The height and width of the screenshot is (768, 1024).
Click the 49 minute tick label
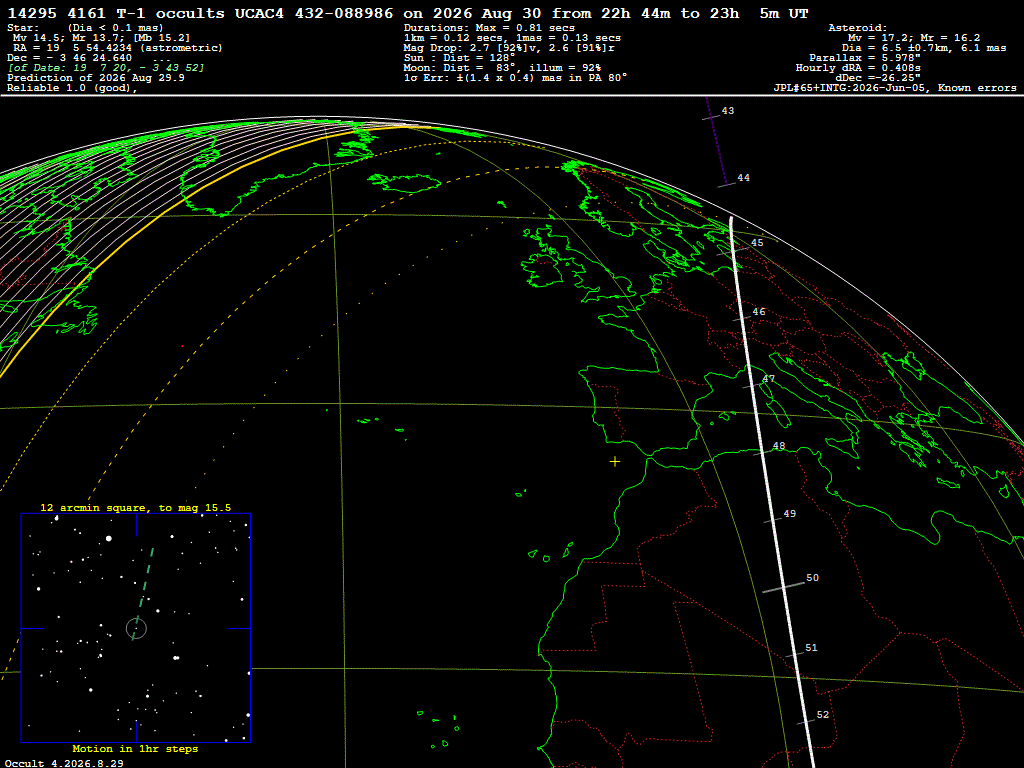[x=790, y=514]
